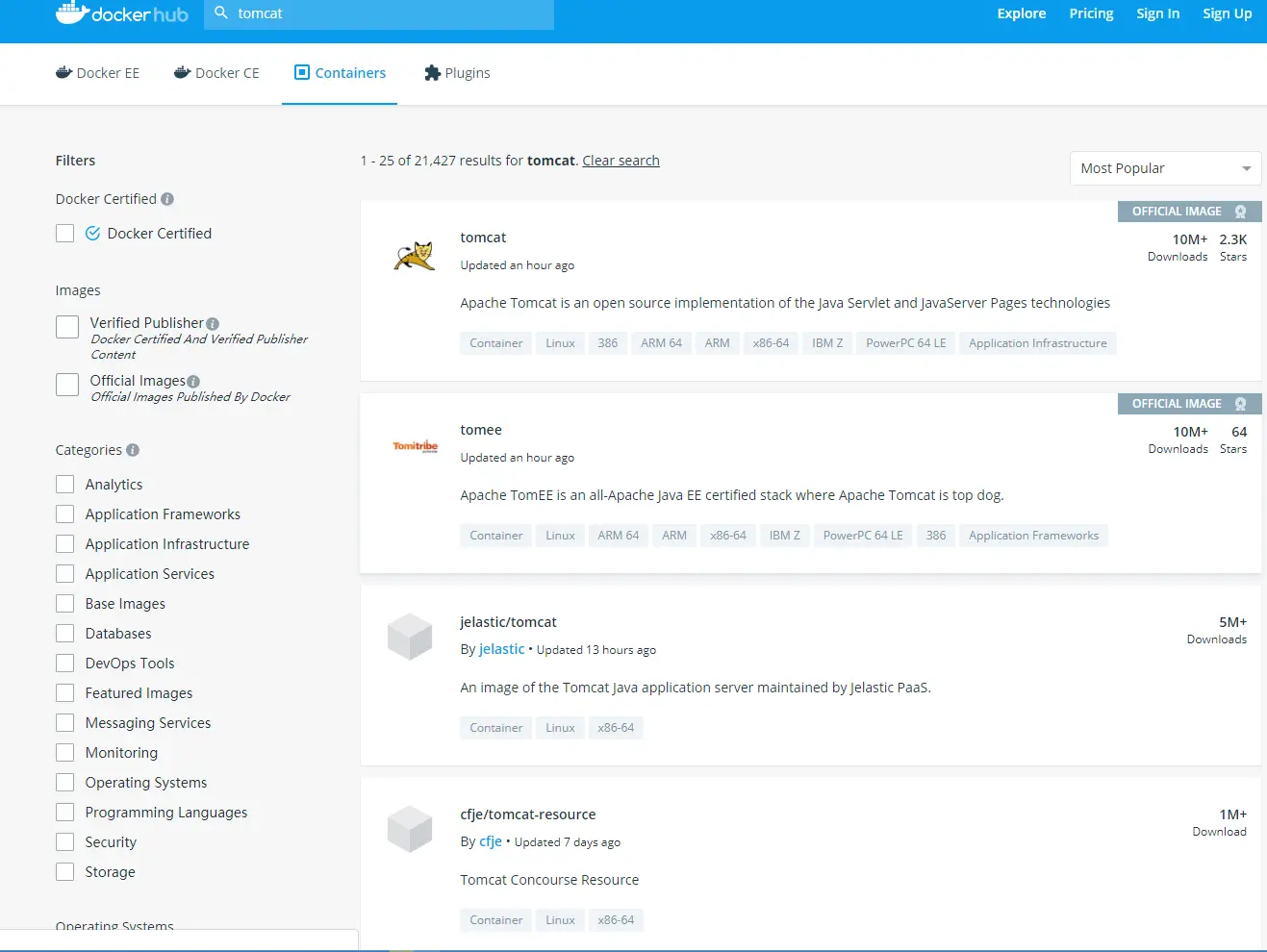Click the tomee description text
1267x952 pixels.
pos(732,495)
